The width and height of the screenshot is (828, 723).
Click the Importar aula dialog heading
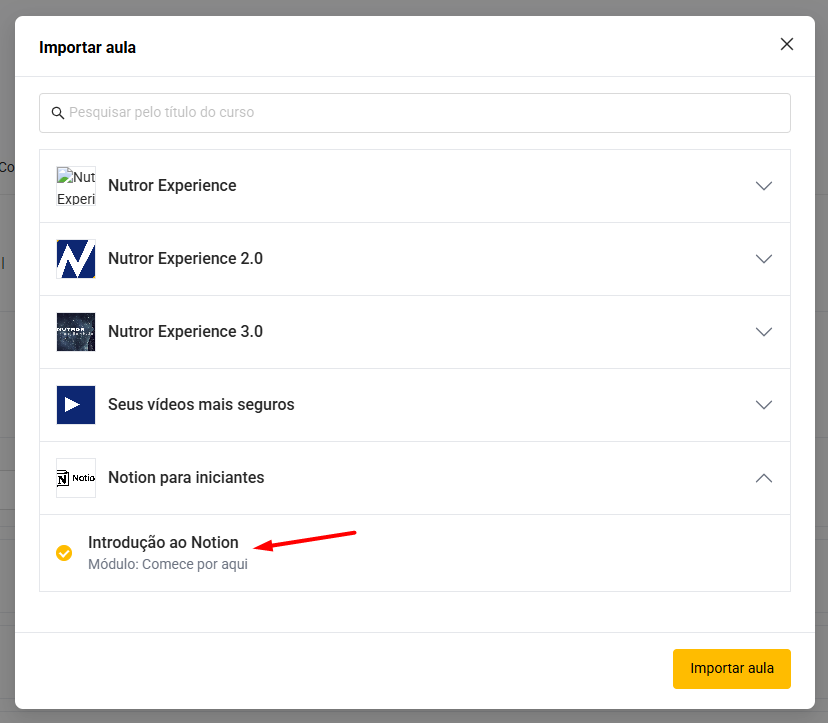coord(87,48)
